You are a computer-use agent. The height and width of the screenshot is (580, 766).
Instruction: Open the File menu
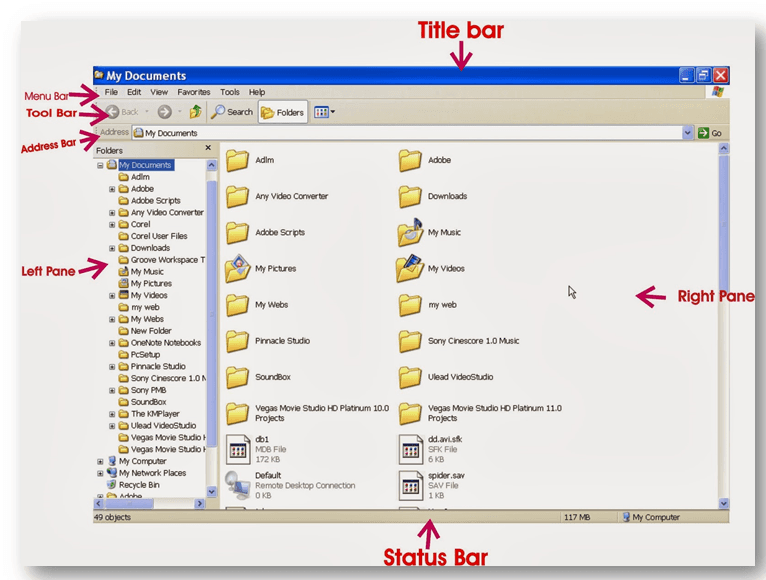pos(111,92)
